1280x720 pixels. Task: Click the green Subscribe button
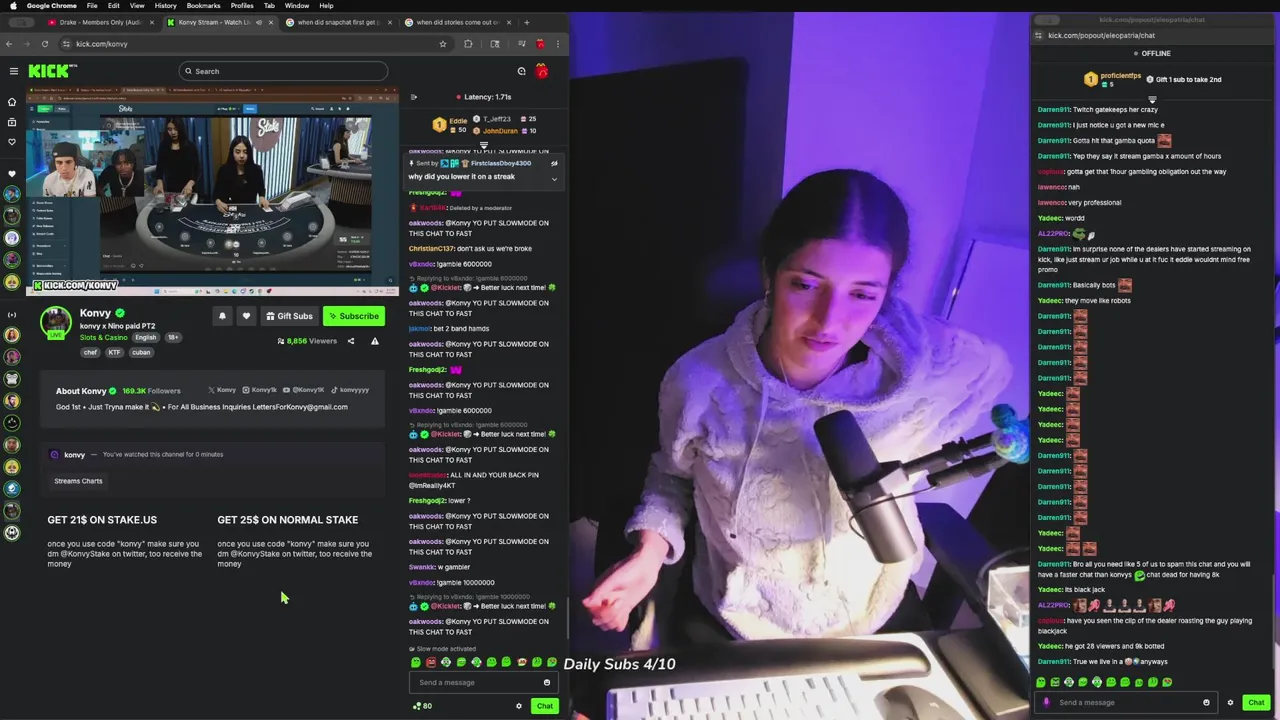pos(354,316)
